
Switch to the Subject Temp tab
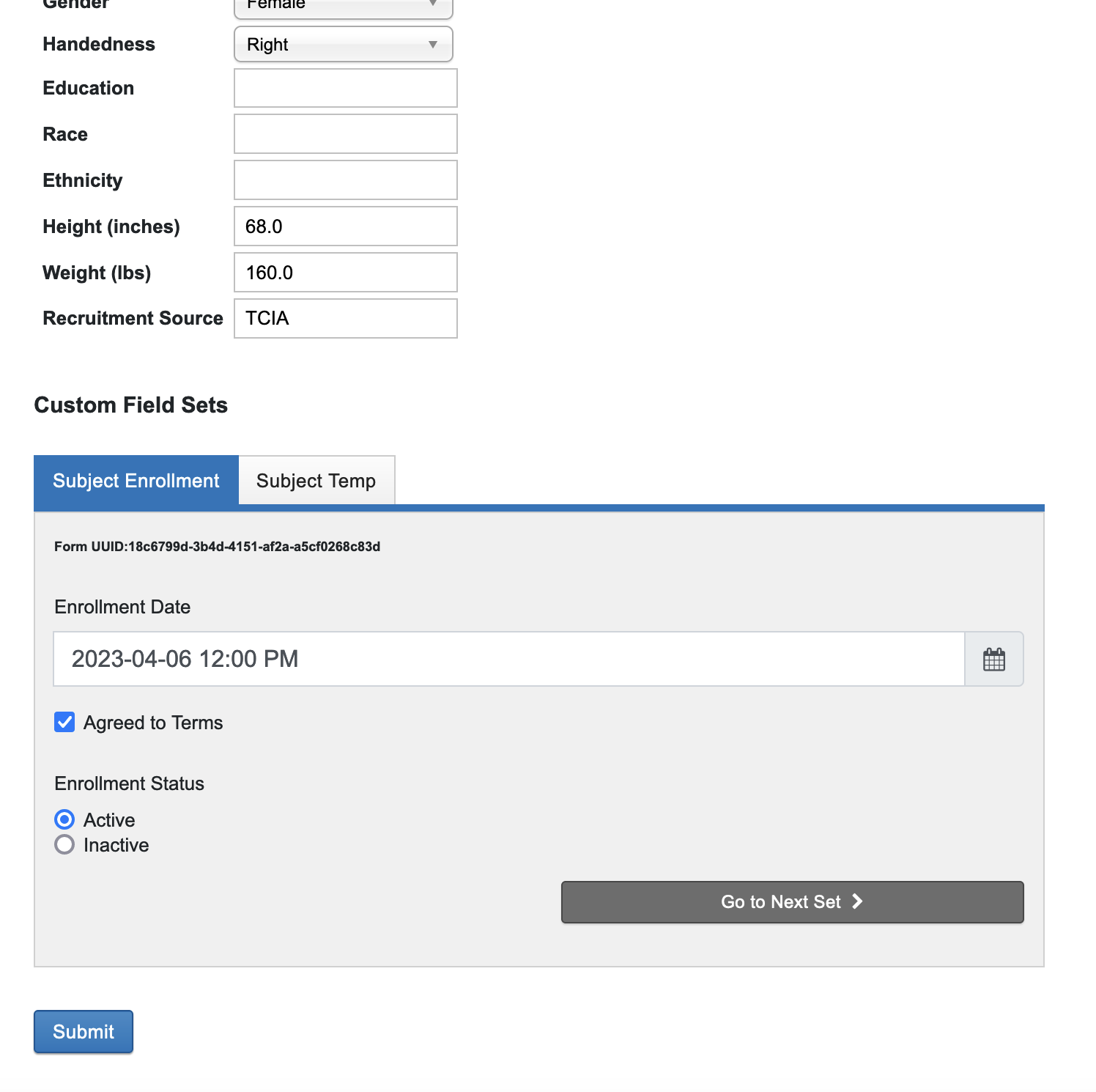[x=316, y=481]
